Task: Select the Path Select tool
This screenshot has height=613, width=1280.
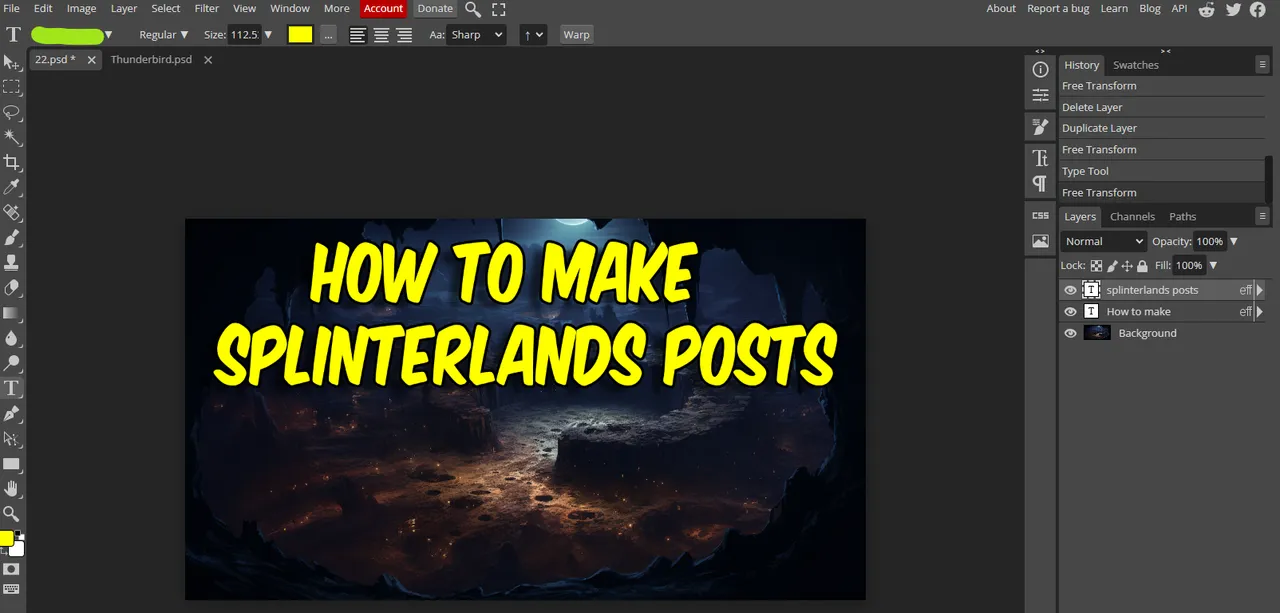Action: click(12, 438)
